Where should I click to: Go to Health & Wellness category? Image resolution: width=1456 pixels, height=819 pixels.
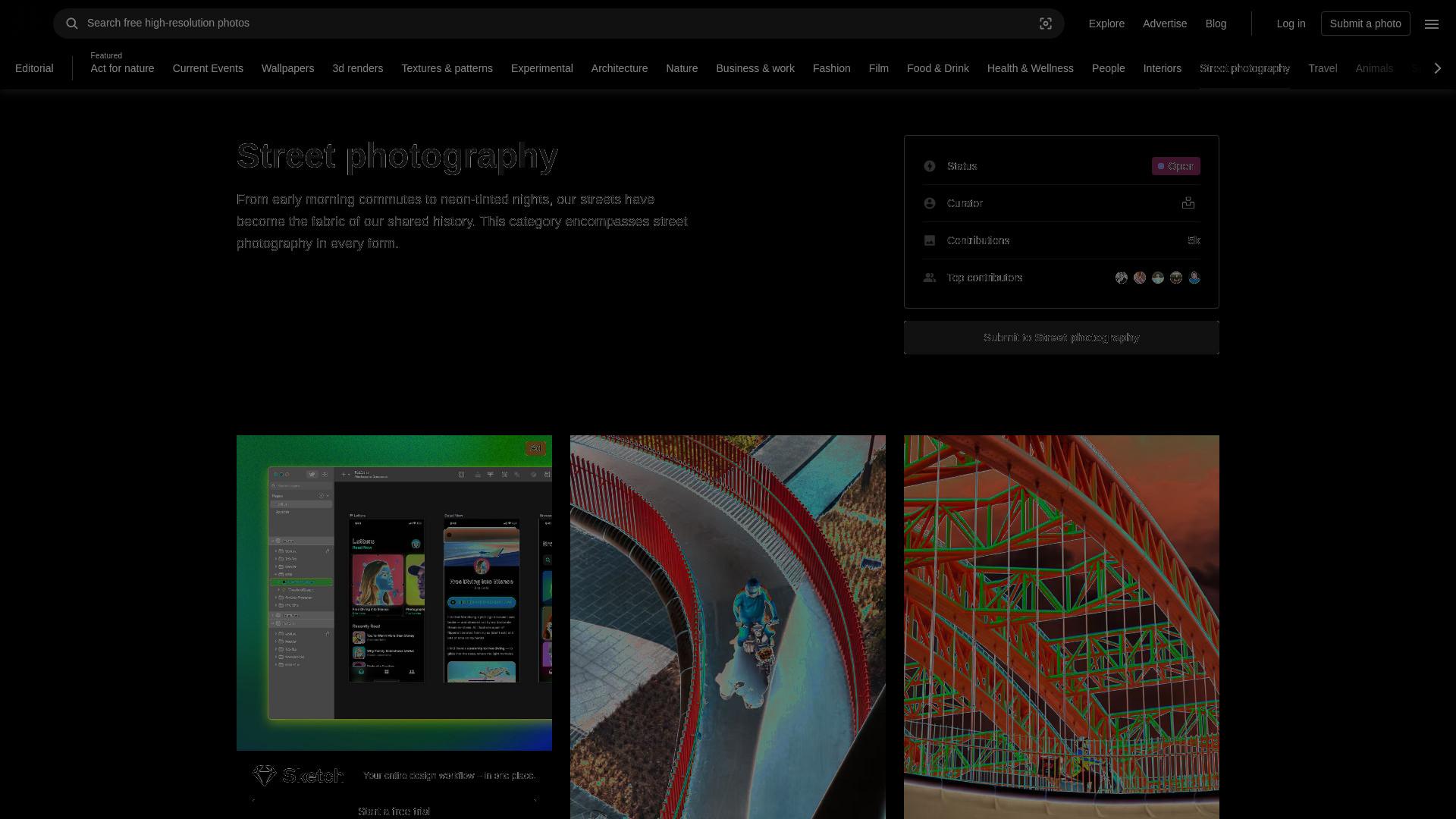point(1030,68)
